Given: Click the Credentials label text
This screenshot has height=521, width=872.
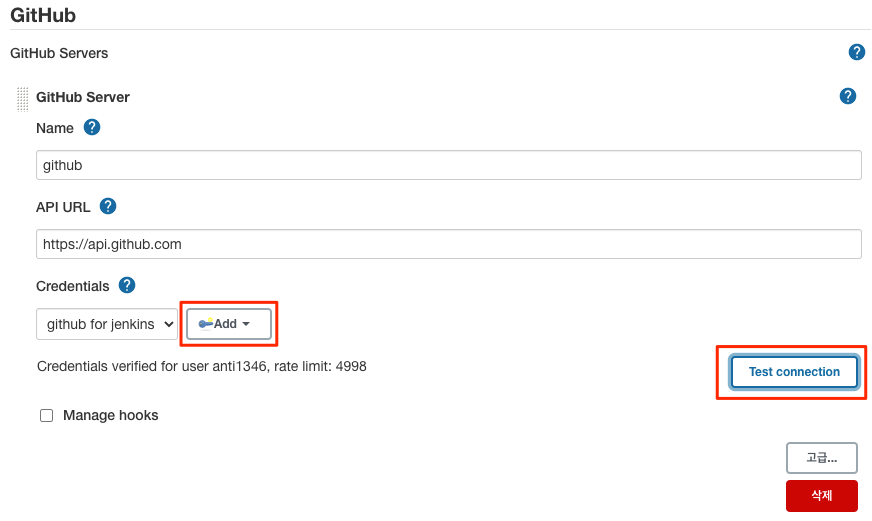Looking at the screenshot, I should pos(73,286).
